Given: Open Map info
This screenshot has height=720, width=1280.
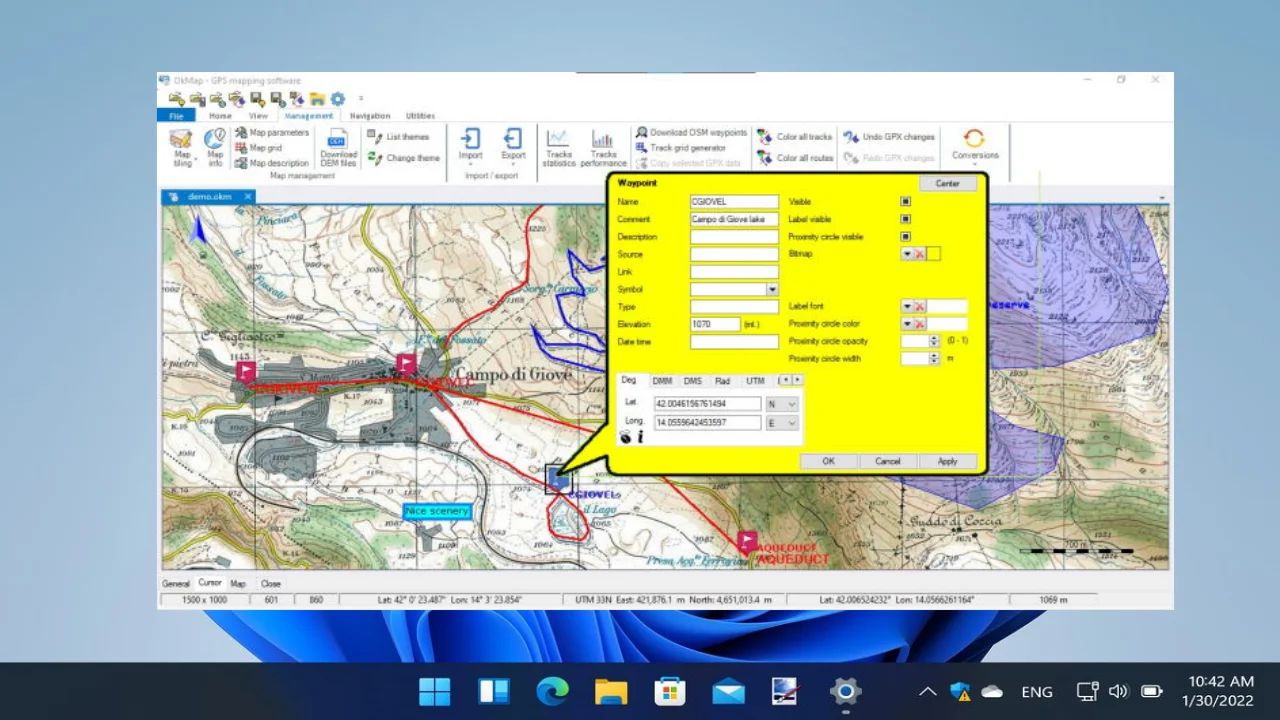Looking at the screenshot, I should (215, 147).
